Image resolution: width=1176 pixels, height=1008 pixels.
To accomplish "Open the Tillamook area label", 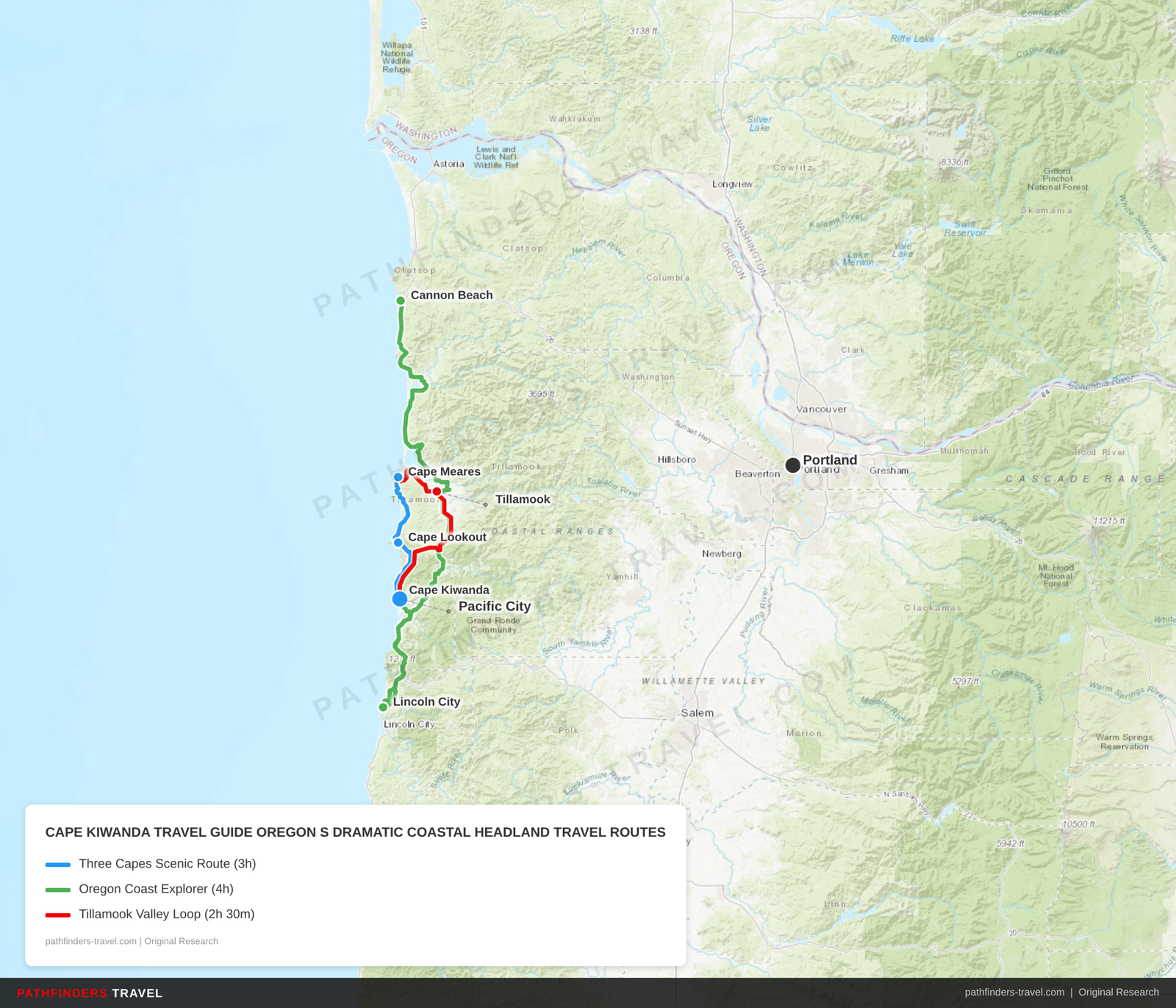I will tap(523, 498).
